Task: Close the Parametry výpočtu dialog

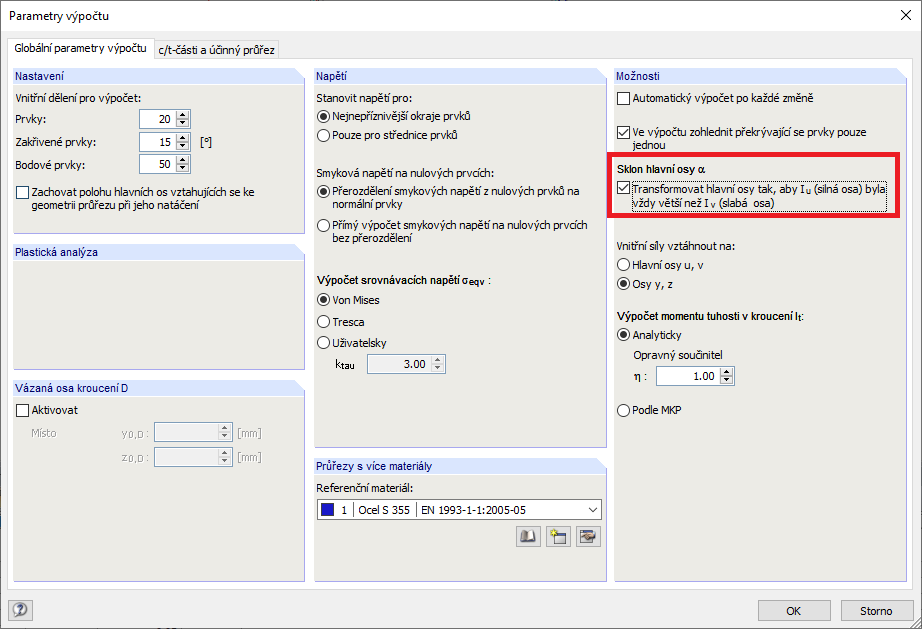Action: coord(906,15)
